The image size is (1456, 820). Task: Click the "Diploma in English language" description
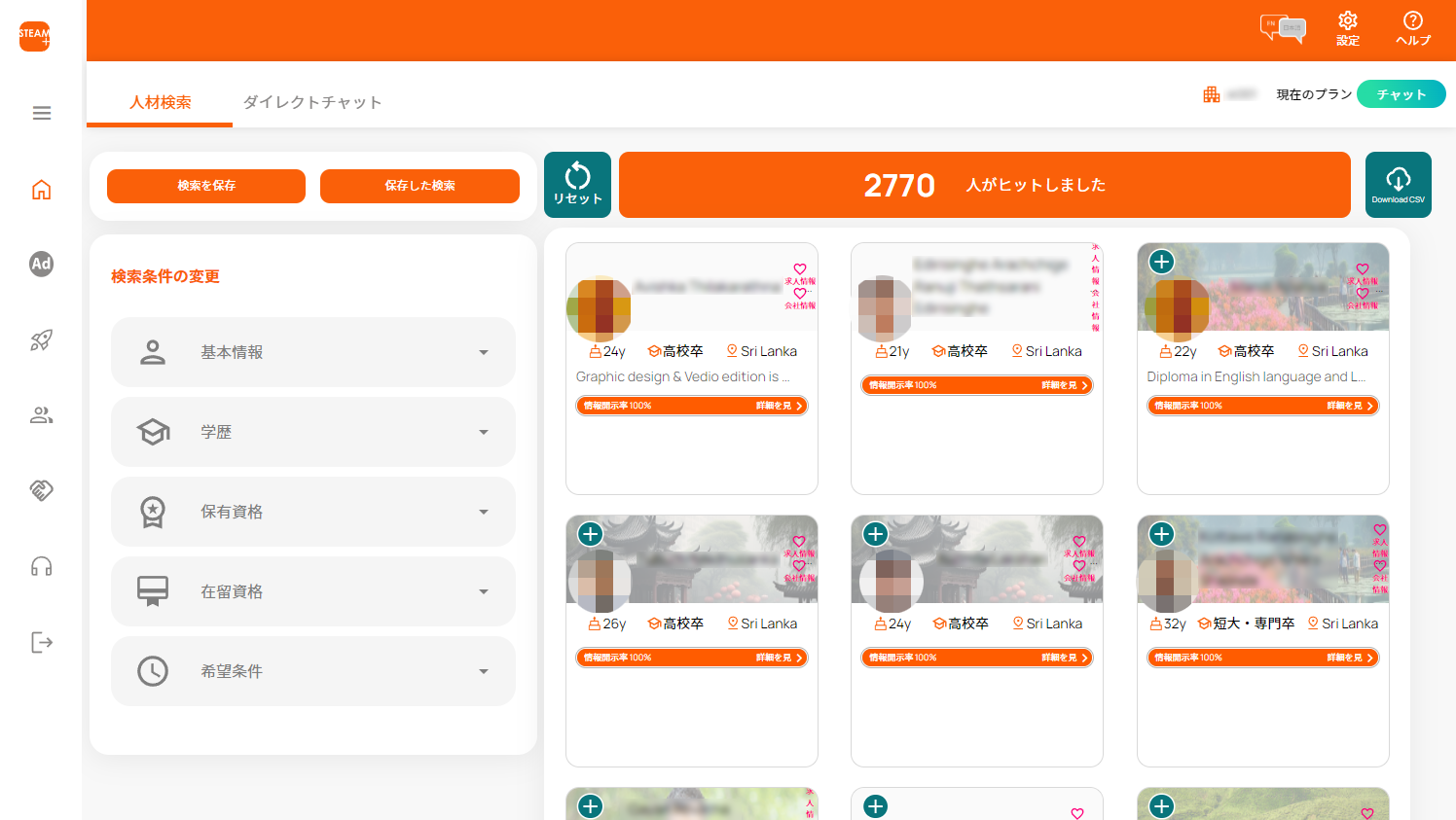(1256, 376)
